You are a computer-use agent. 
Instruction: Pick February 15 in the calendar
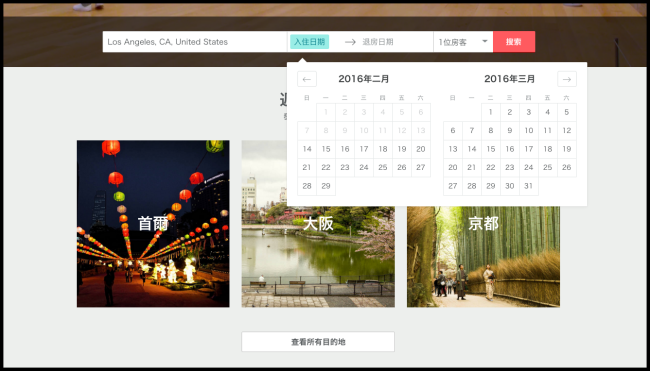pos(326,149)
